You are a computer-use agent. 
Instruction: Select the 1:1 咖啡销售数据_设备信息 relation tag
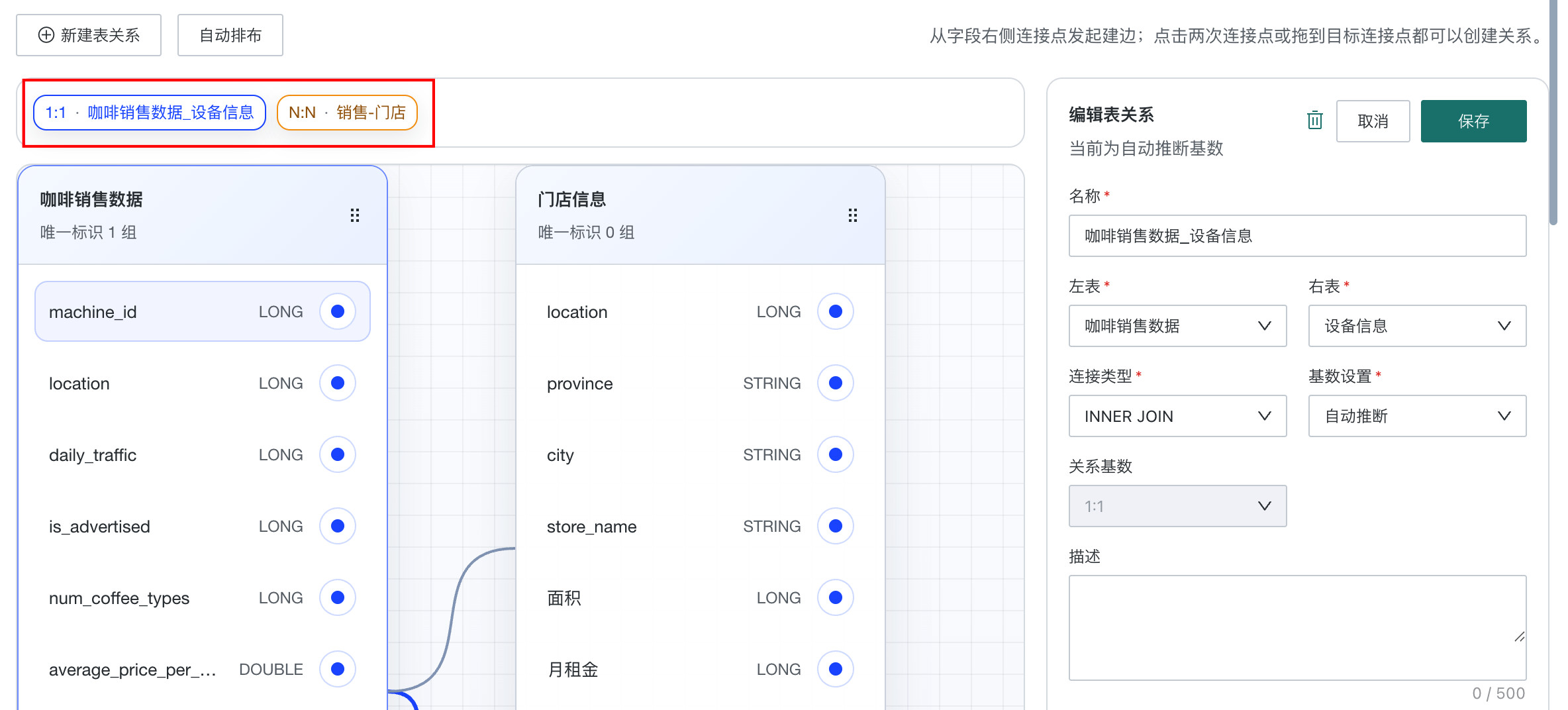tap(150, 113)
